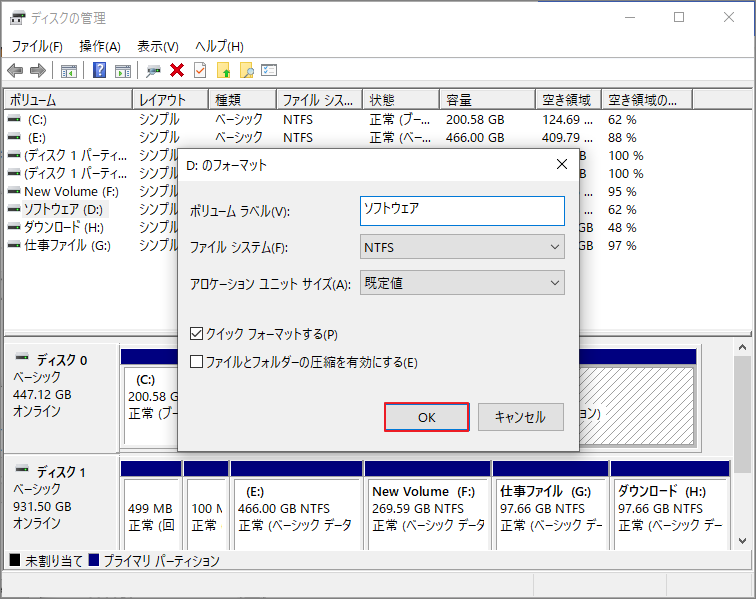Click scroll down arrow in disk pane

742,541
